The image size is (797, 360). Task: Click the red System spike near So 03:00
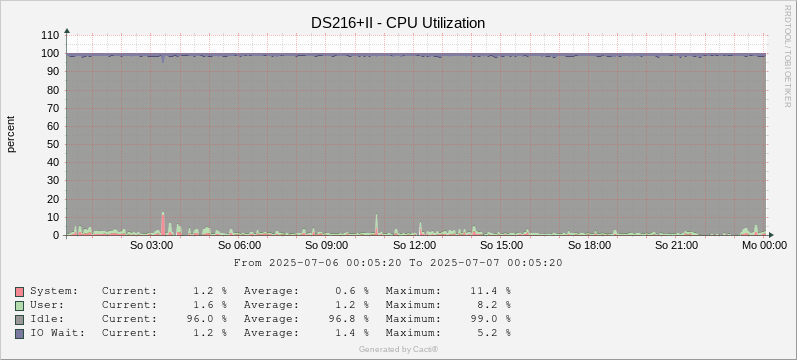163,225
